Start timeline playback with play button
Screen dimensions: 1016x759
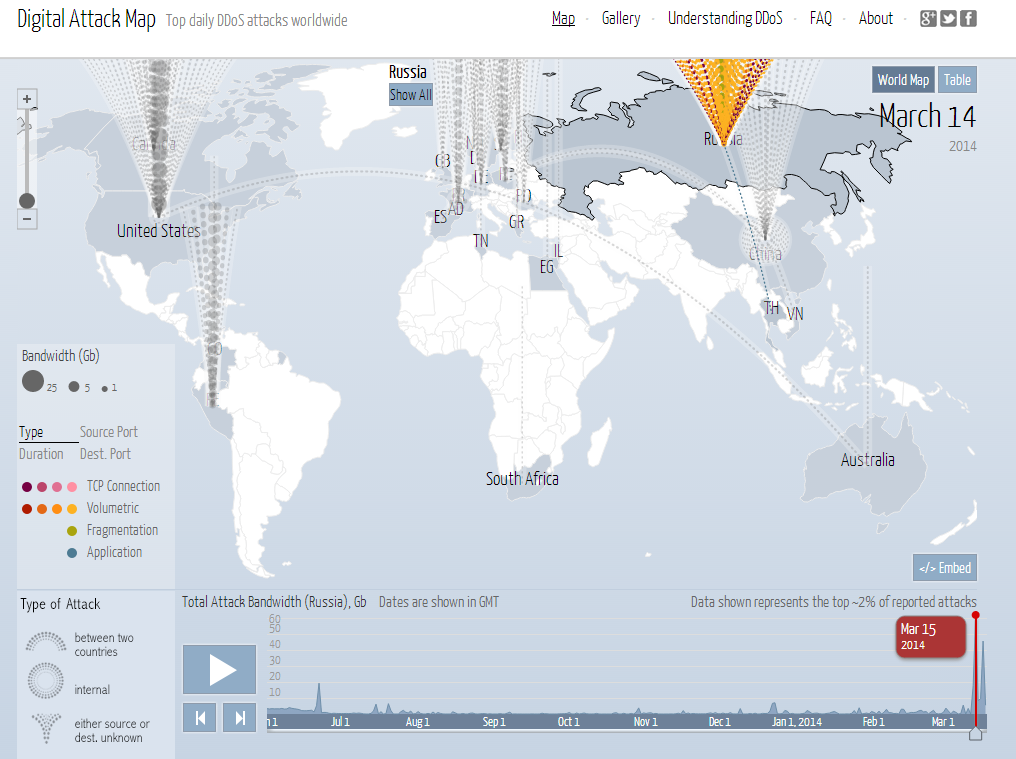click(x=220, y=670)
